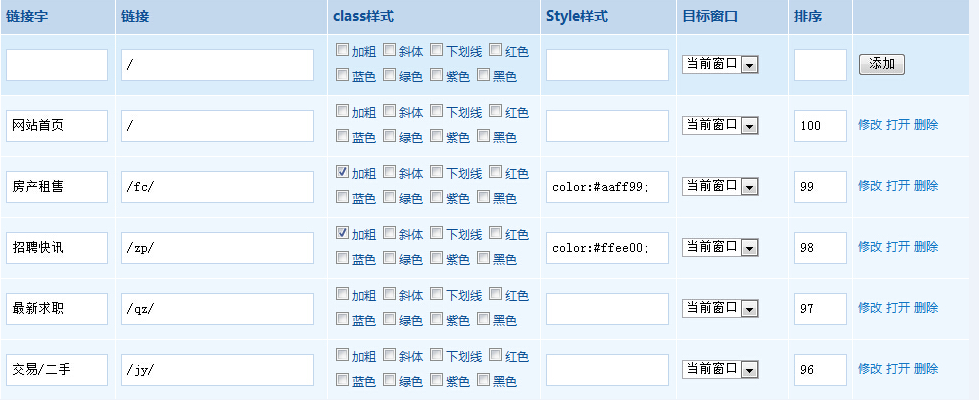Check 加粗 checkbox in the 网站首页 row
The height and width of the screenshot is (400, 979).
[x=343, y=111]
